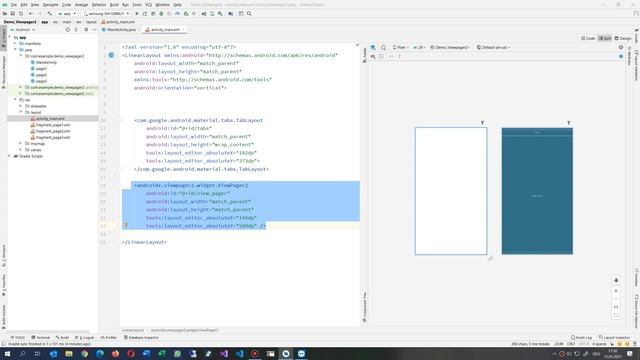
Task: Expand the drawable folder in project tree
Action: tap(20, 106)
